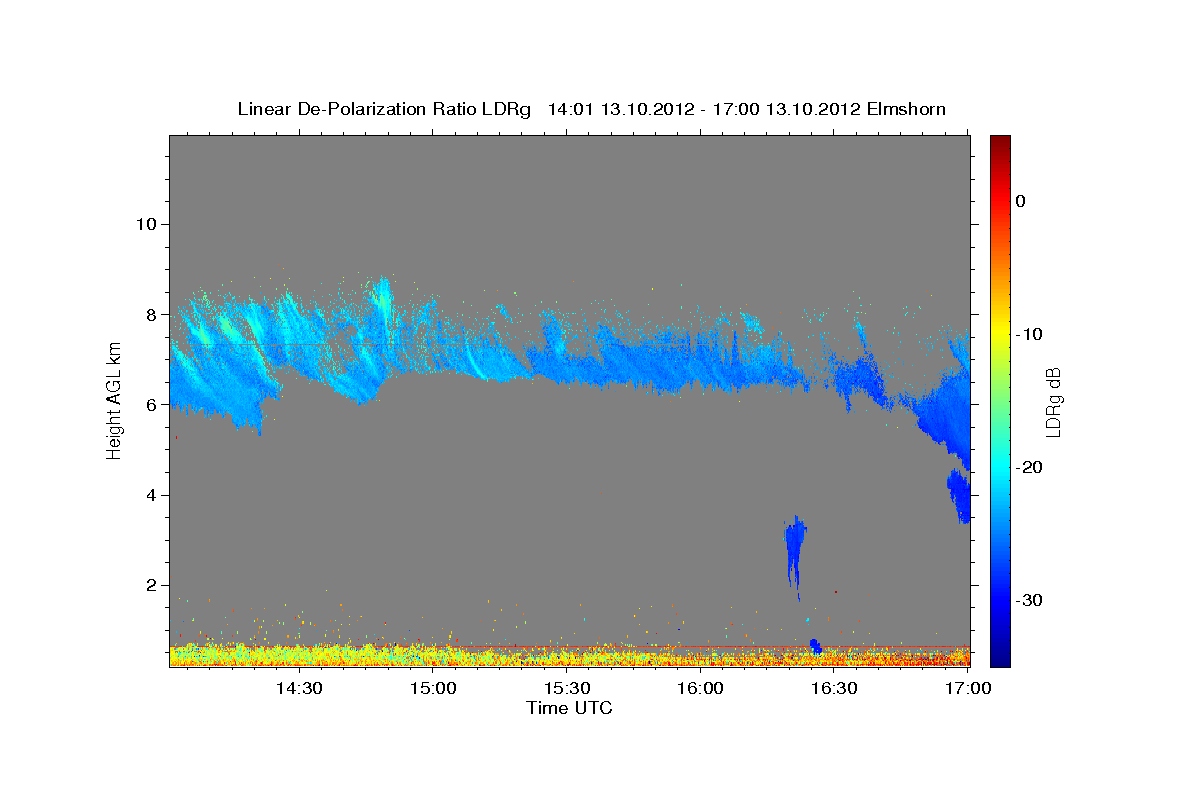Screen dimensions: 1200x800
Task: Pick the dark red top of the colorbar
Action: pyautogui.click(x=1000, y=142)
